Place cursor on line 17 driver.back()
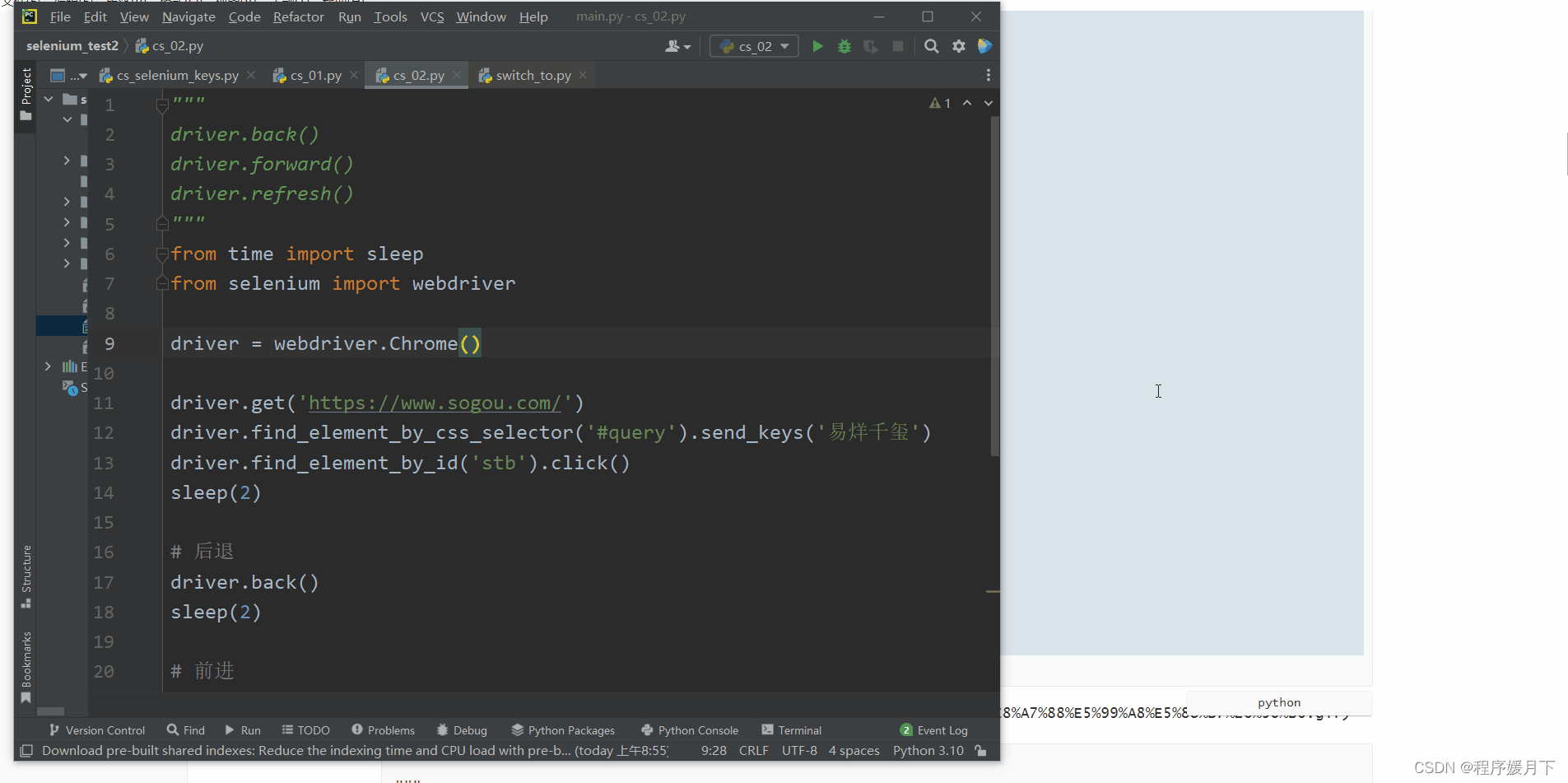 pyautogui.click(x=244, y=583)
